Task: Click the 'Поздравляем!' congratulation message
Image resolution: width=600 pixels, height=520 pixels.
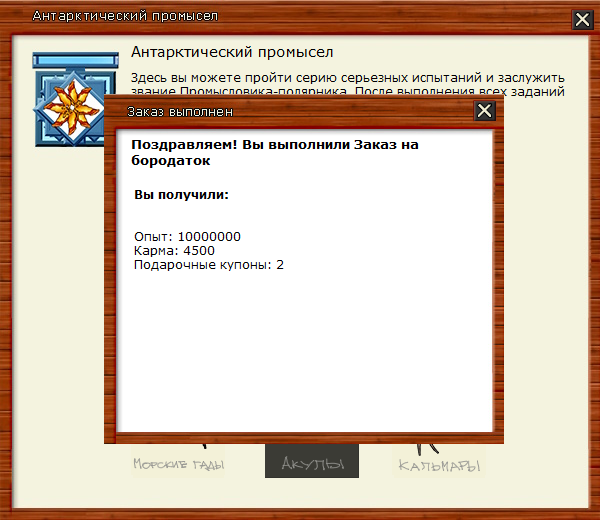Action: coord(275,152)
